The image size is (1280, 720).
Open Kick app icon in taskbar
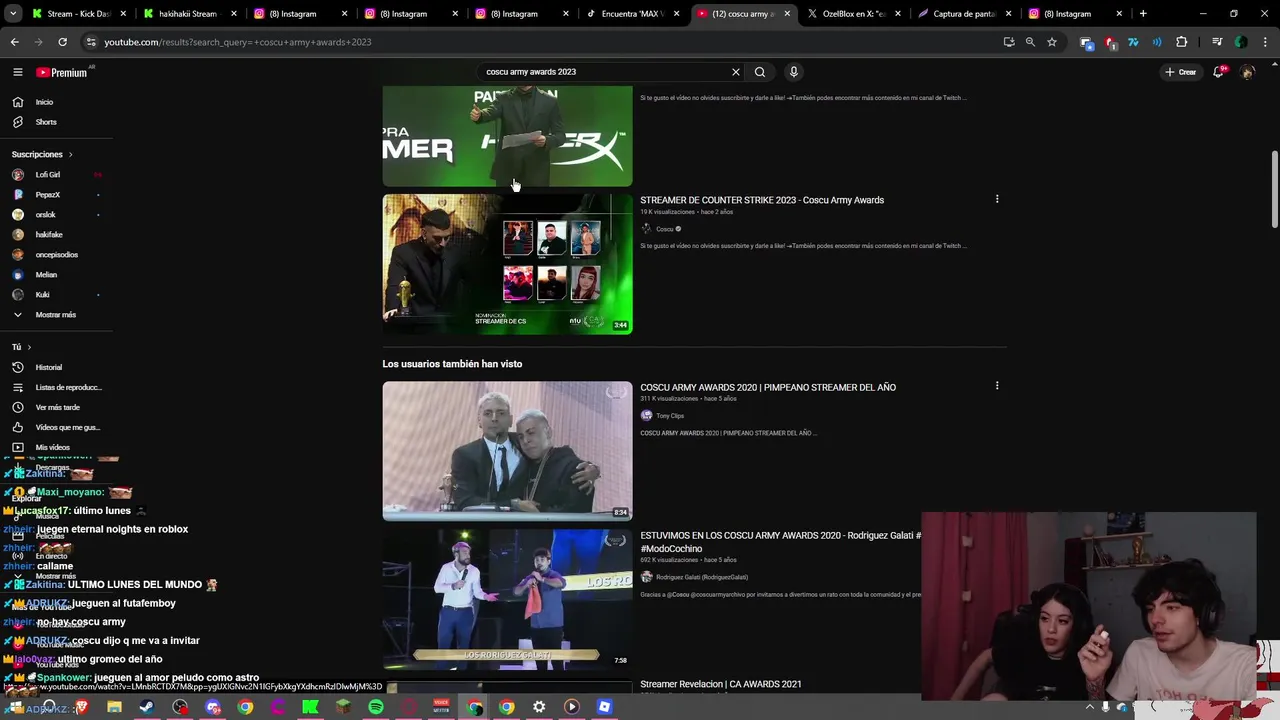tap(310, 707)
